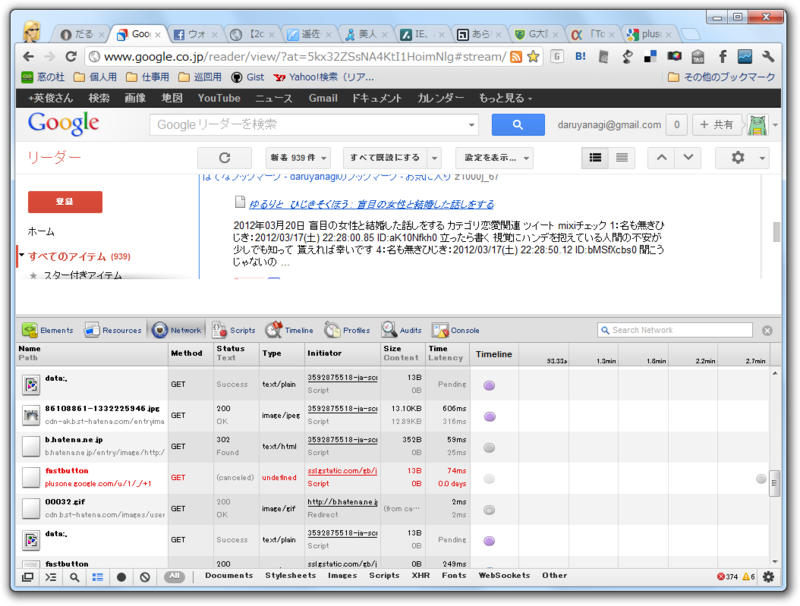The width and height of the screenshot is (800, 606).
Task: Click the red error count 374
Action: click(x=728, y=576)
